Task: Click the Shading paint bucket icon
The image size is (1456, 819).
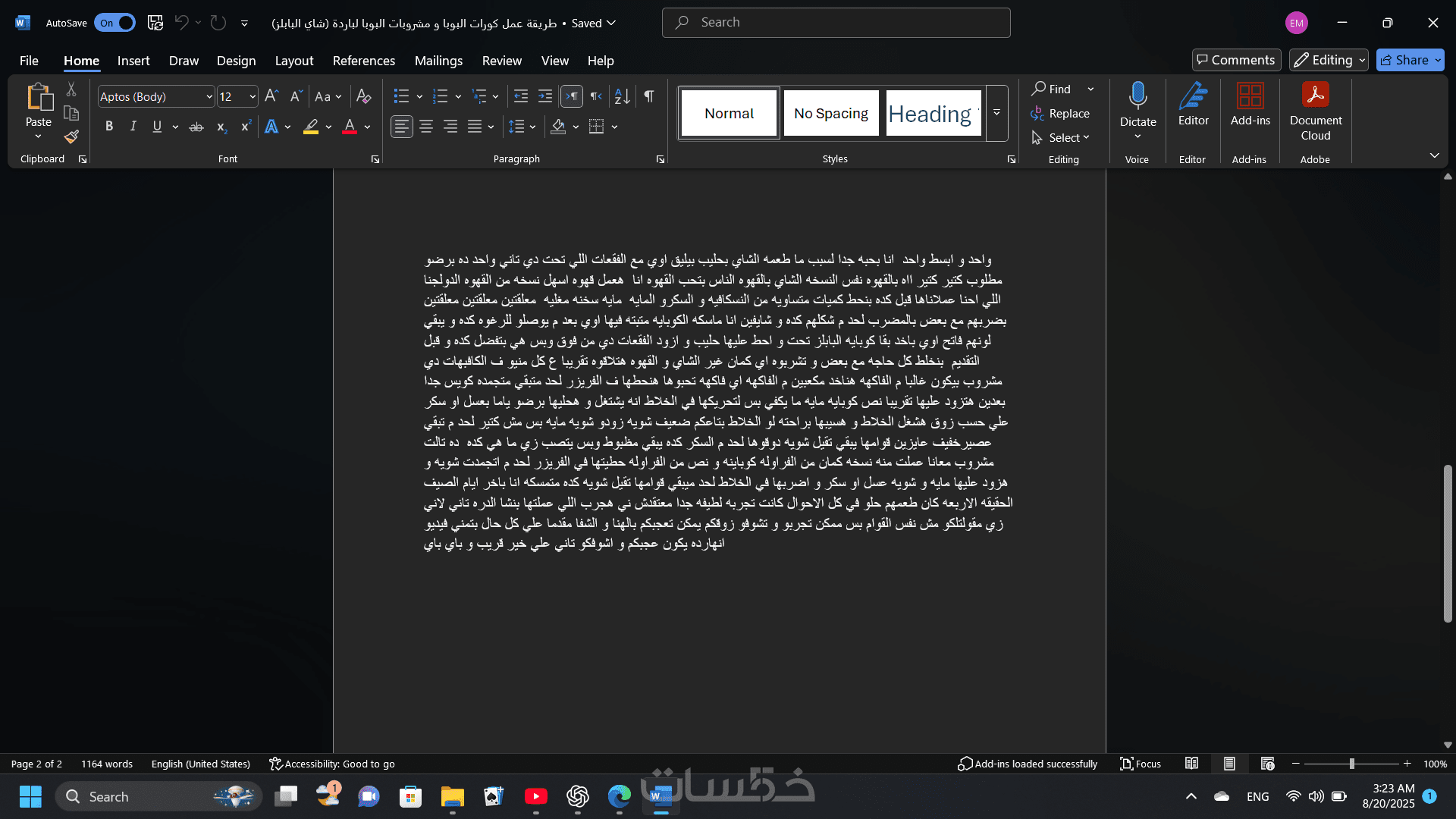Action: (x=558, y=127)
